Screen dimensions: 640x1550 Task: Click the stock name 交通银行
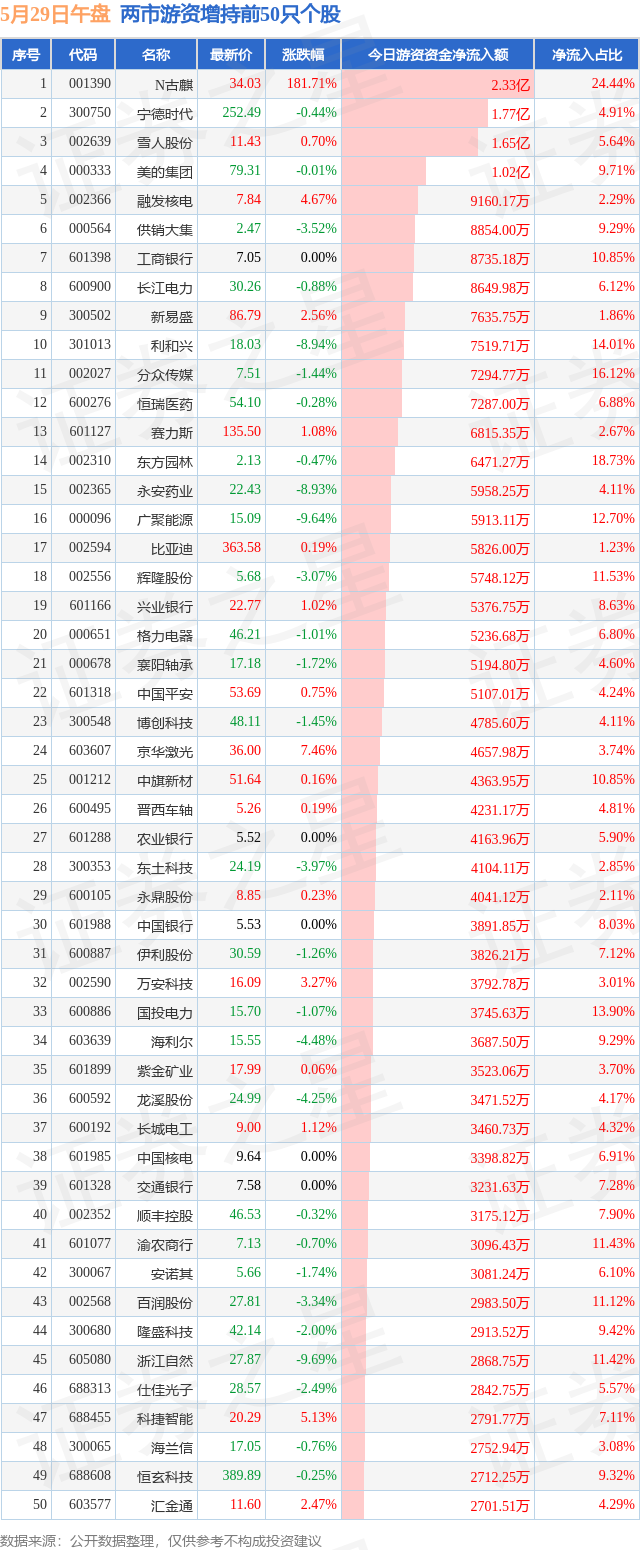tap(165, 1187)
